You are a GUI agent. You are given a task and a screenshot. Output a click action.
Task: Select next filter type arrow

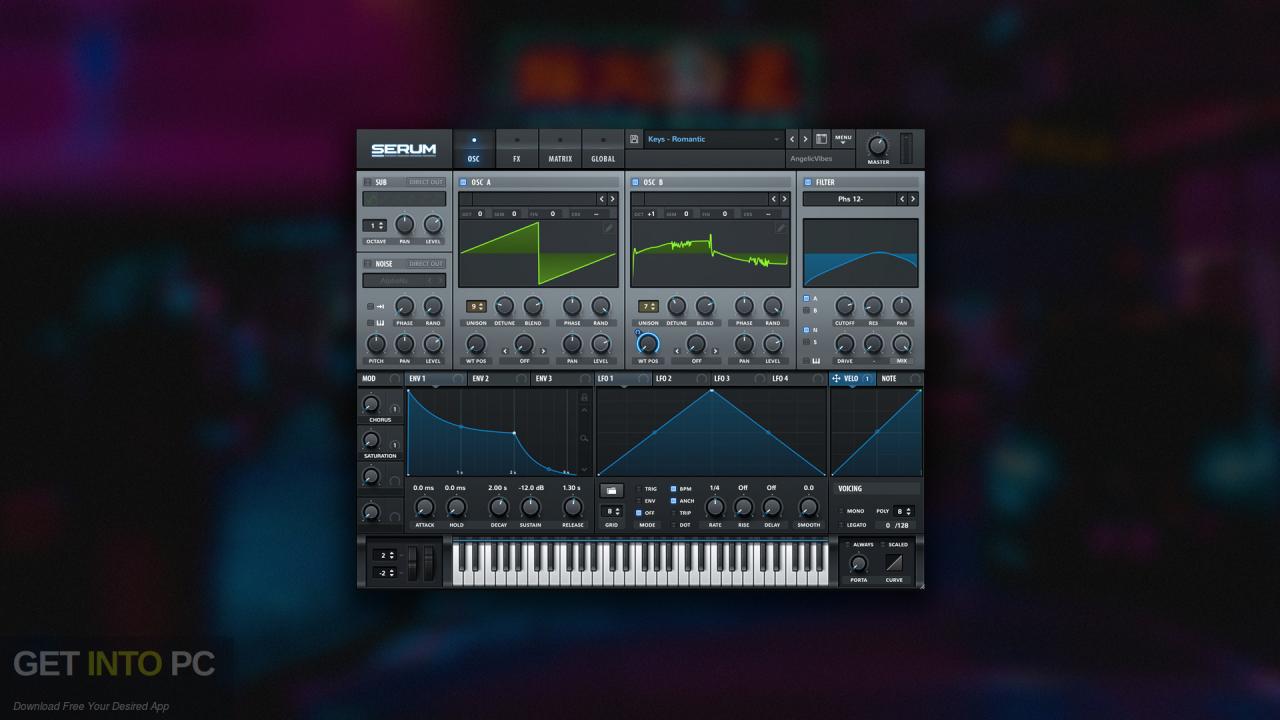[x=912, y=199]
